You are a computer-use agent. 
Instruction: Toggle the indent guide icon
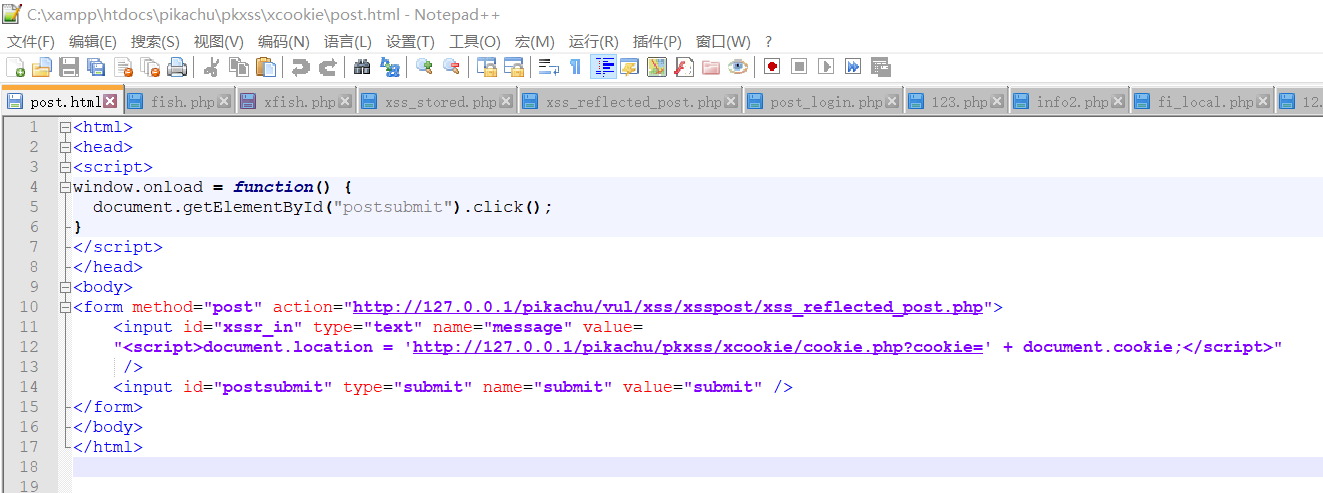tap(603, 67)
